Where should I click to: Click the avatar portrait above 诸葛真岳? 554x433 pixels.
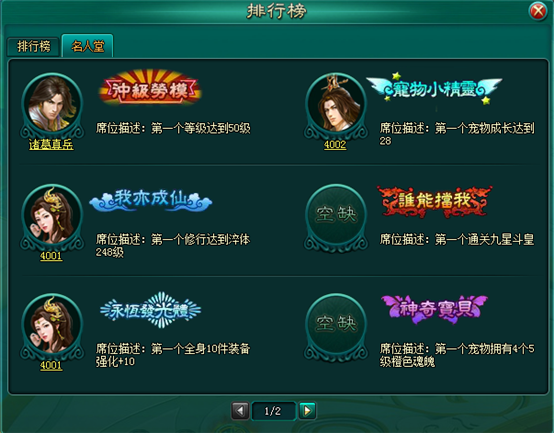52,105
